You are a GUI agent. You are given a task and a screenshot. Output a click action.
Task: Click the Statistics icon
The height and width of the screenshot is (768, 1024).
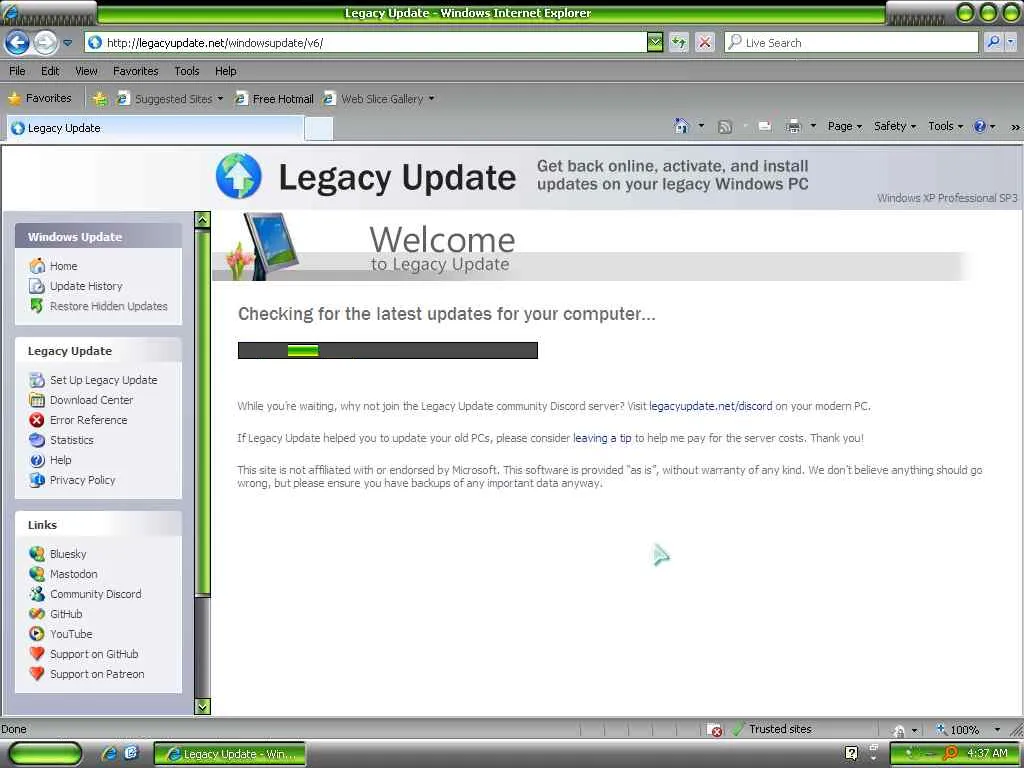[37, 440]
